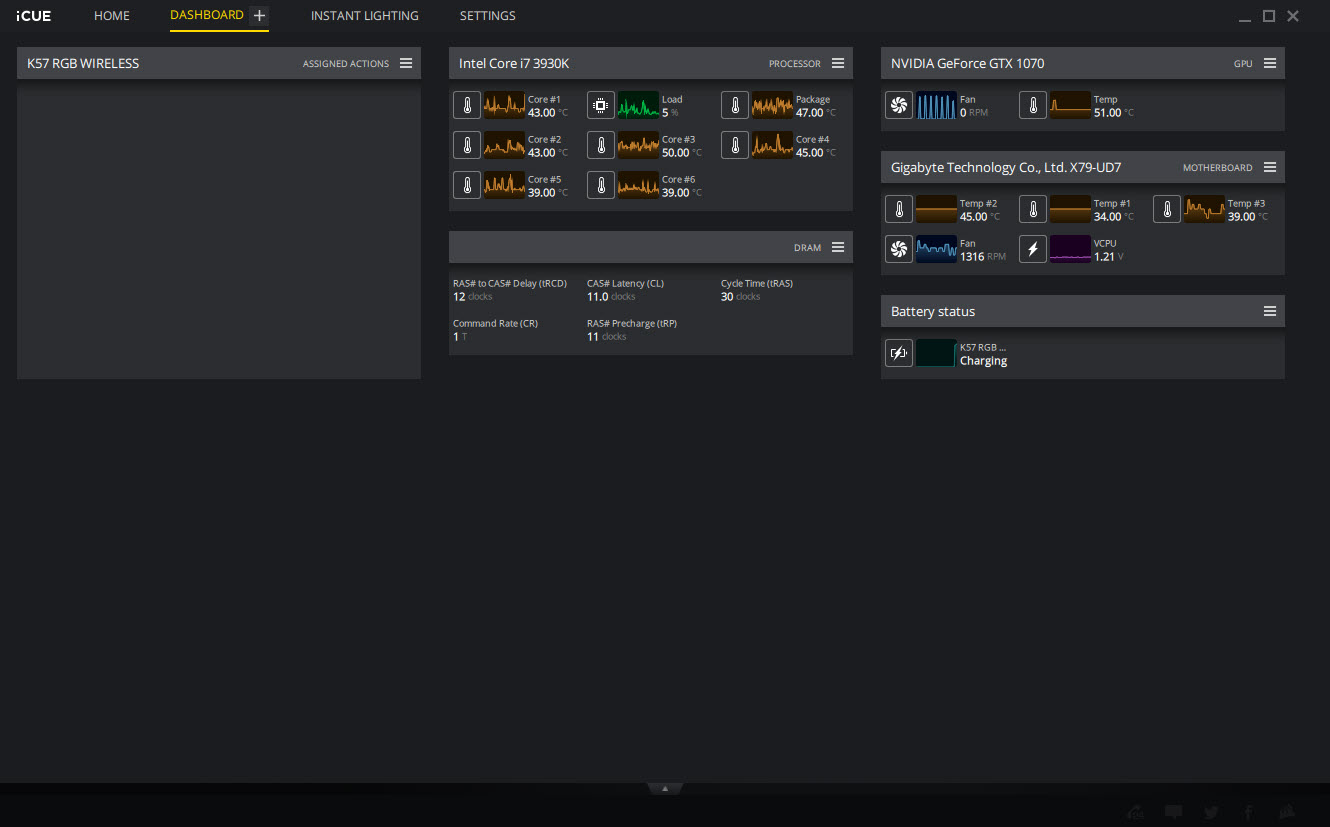Click the VCPU lightning bolt icon
This screenshot has width=1330, height=827.
[1032, 249]
